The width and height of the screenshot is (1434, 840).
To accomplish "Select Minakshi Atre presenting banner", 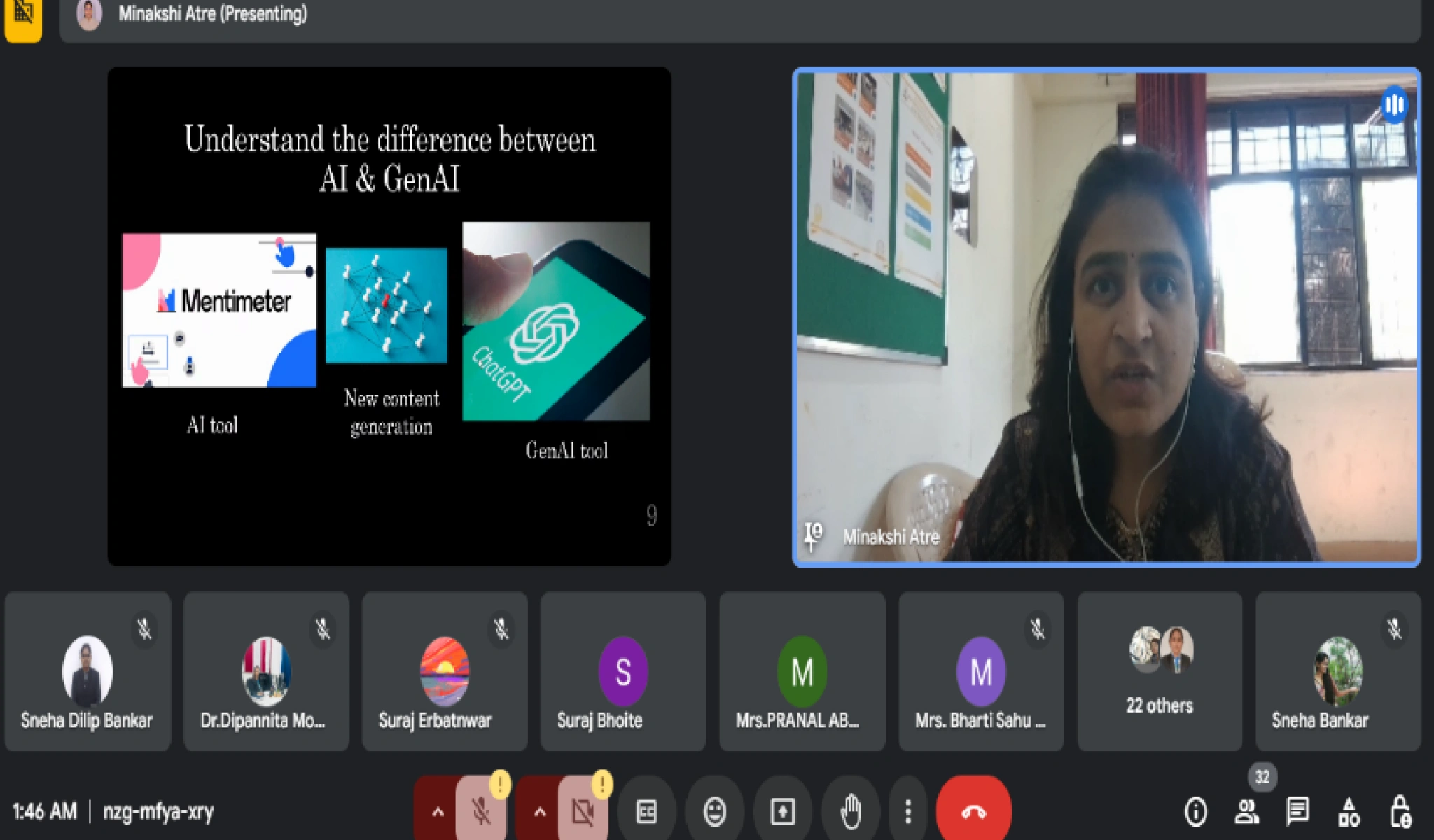I will [x=211, y=14].
